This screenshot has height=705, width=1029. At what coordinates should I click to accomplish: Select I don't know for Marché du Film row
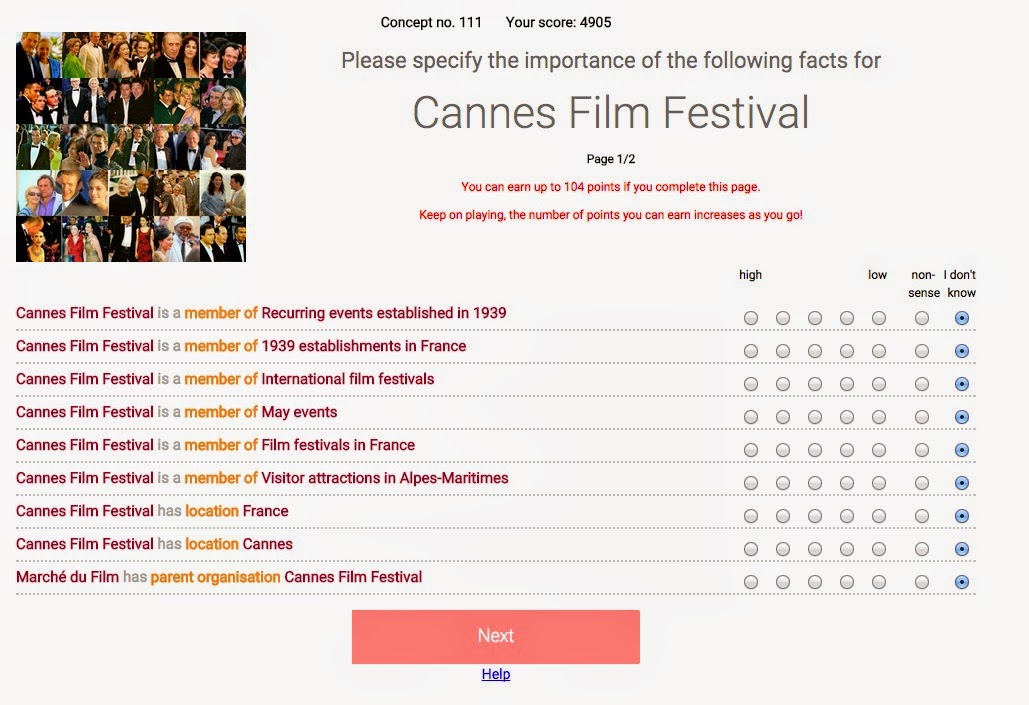(x=962, y=582)
